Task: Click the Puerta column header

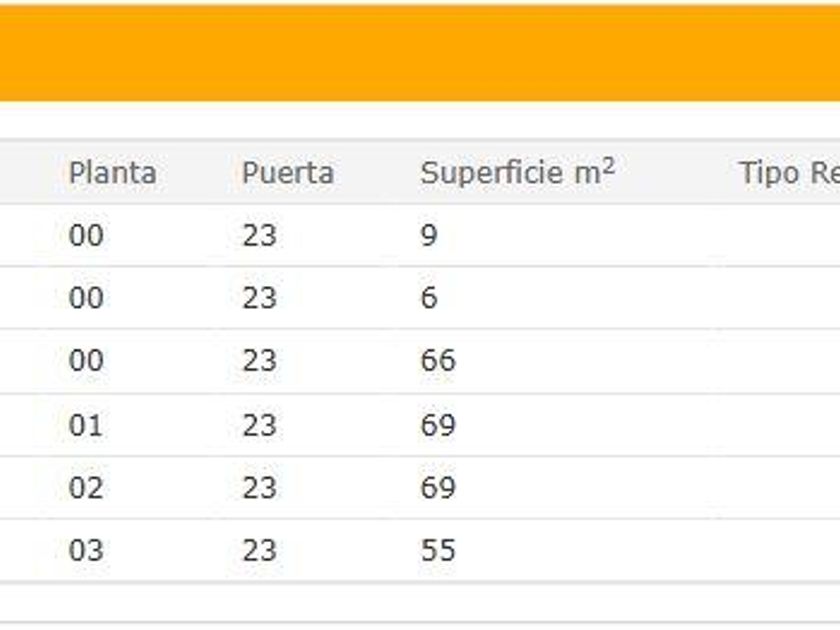Action: pyautogui.click(x=287, y=173)
